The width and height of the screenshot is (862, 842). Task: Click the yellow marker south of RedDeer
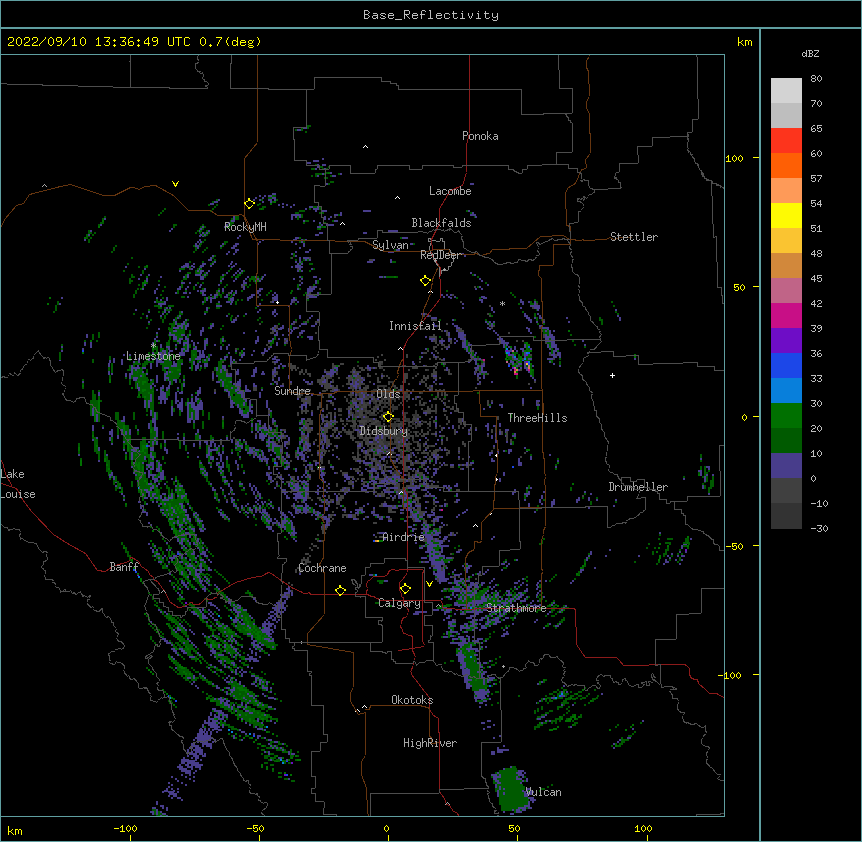click(425, 281)
